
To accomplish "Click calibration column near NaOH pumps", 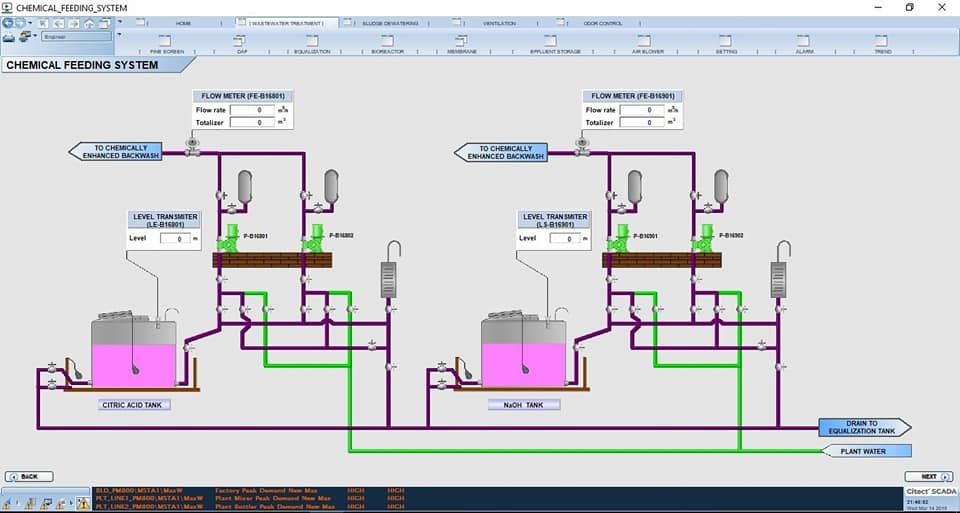I will point(778,280).
